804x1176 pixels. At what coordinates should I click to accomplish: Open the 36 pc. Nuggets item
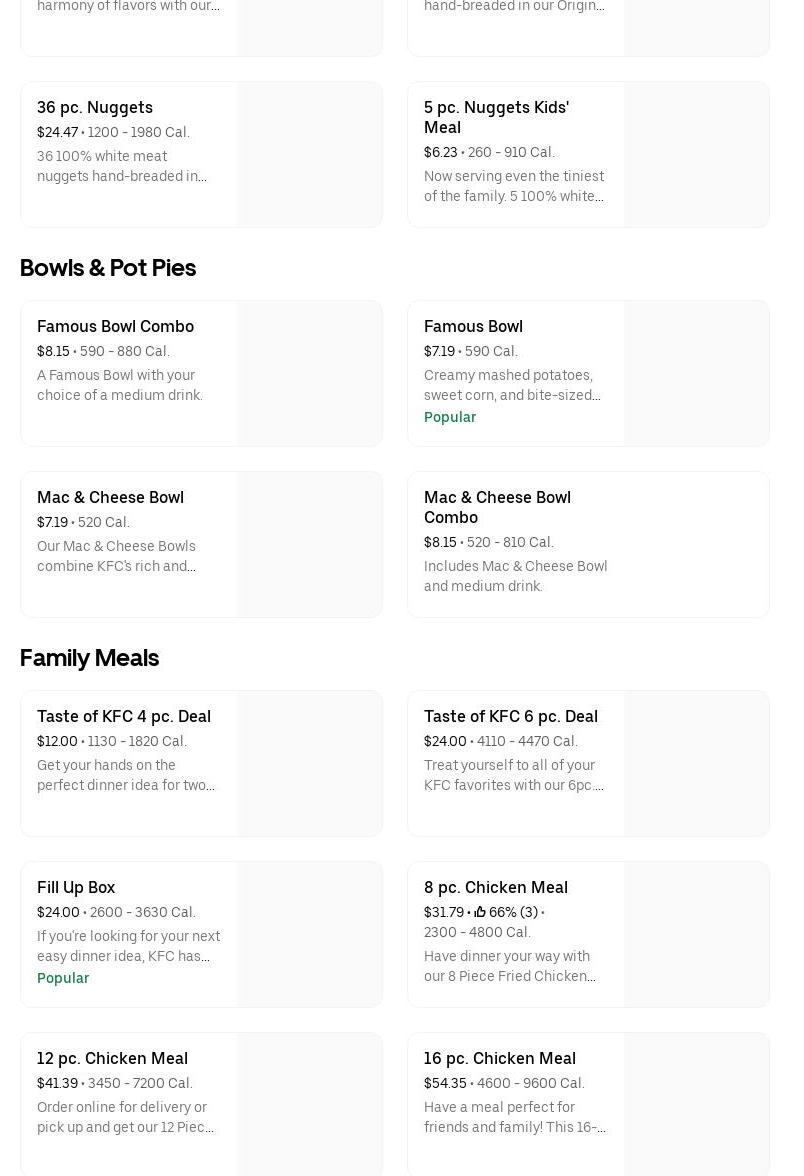(x=95, y=107)
